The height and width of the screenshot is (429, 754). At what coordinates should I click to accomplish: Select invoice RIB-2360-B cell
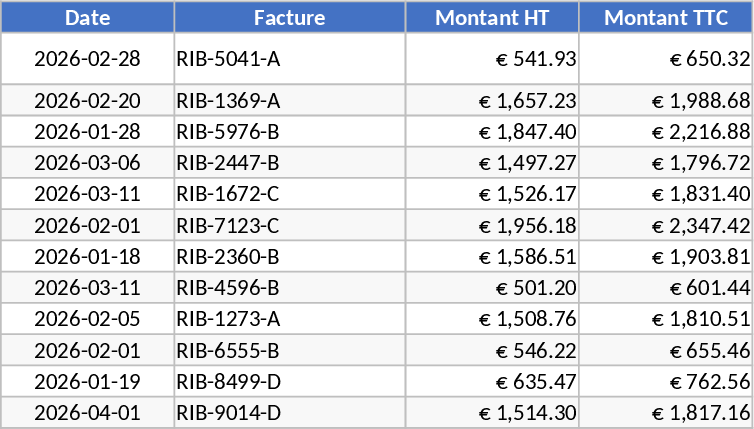click(x=290, y=257)
